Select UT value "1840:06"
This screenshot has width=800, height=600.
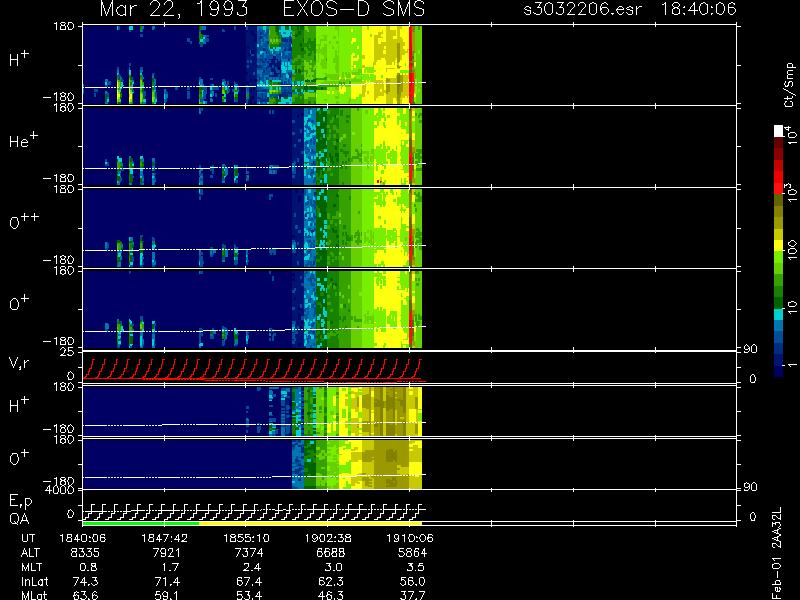pos(83,538)
